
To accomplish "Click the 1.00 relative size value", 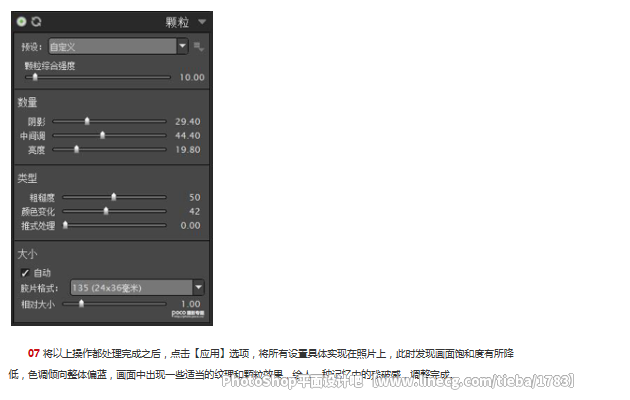I will pos(190,304).
